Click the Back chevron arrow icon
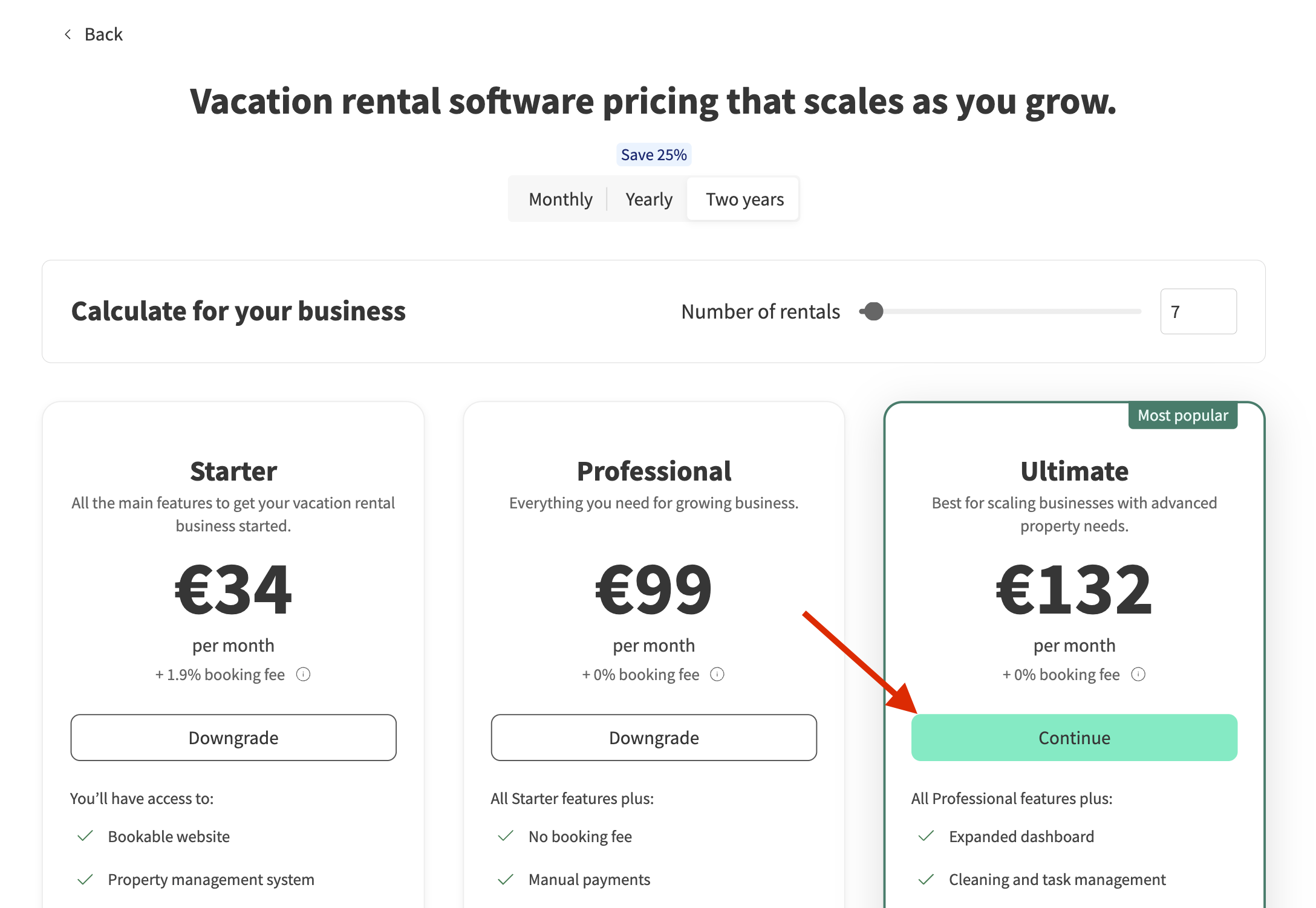1316x908 pixels. (x=68, y=34)
